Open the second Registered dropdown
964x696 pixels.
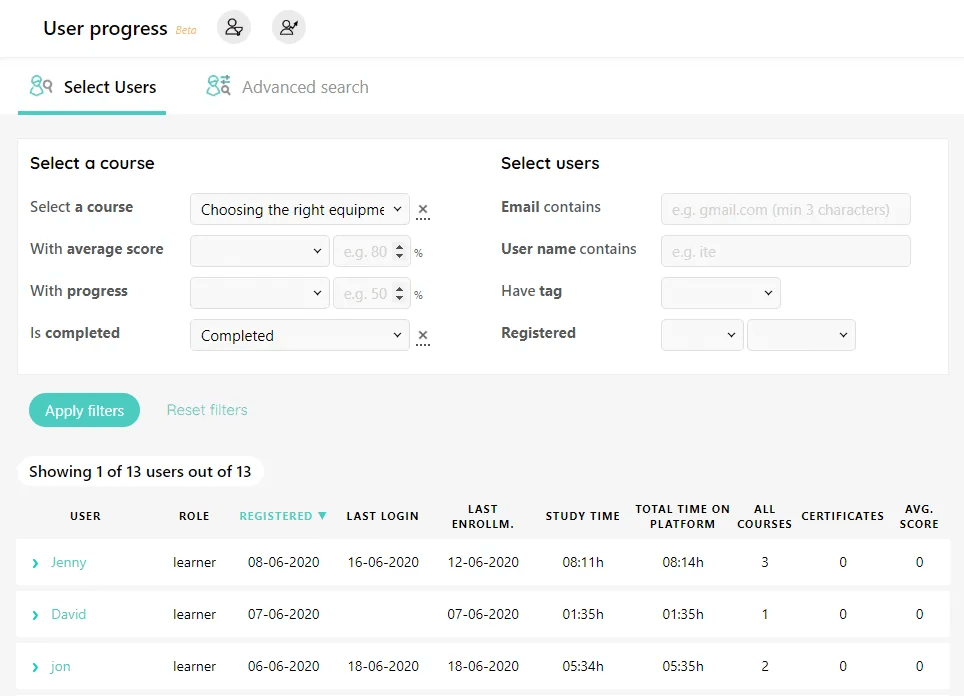click(x=801, y=335)
